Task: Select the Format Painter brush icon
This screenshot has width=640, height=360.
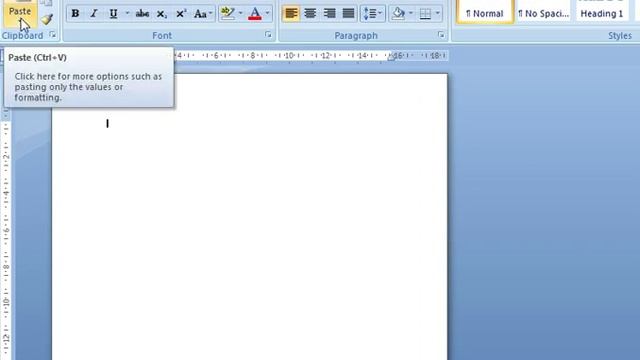Action: (47, 19)
